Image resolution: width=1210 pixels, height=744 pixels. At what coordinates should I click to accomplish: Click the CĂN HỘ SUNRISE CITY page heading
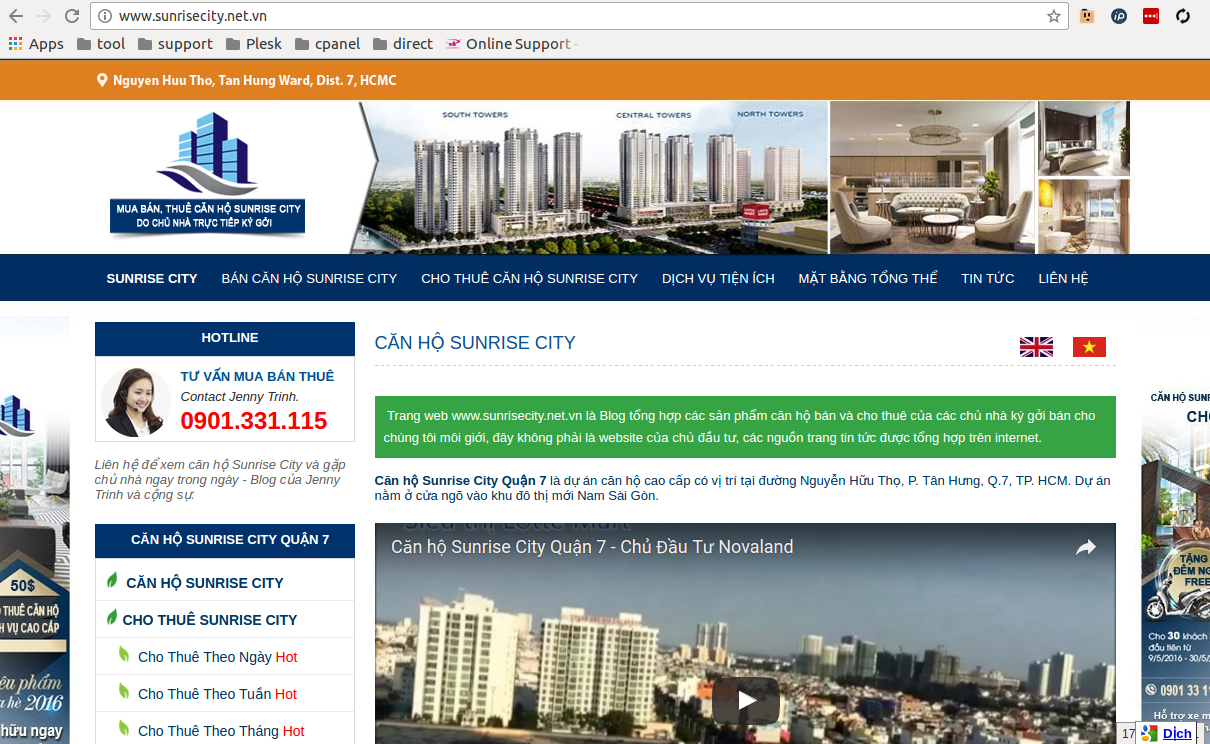[x=475, y=343]
